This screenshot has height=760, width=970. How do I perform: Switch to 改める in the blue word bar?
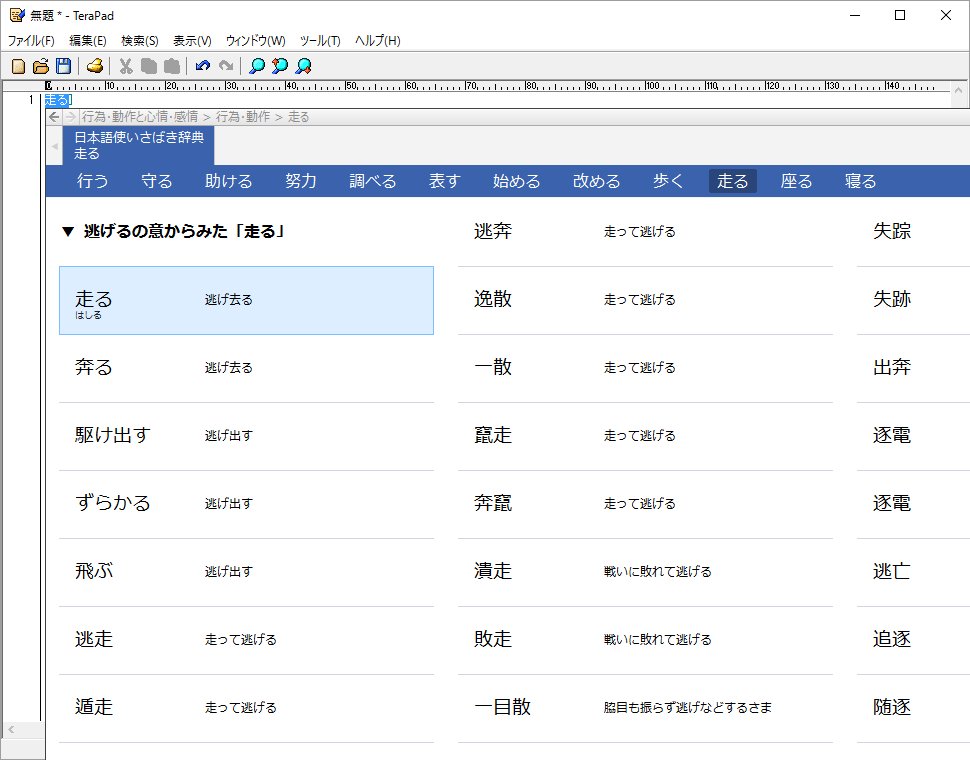596,181
